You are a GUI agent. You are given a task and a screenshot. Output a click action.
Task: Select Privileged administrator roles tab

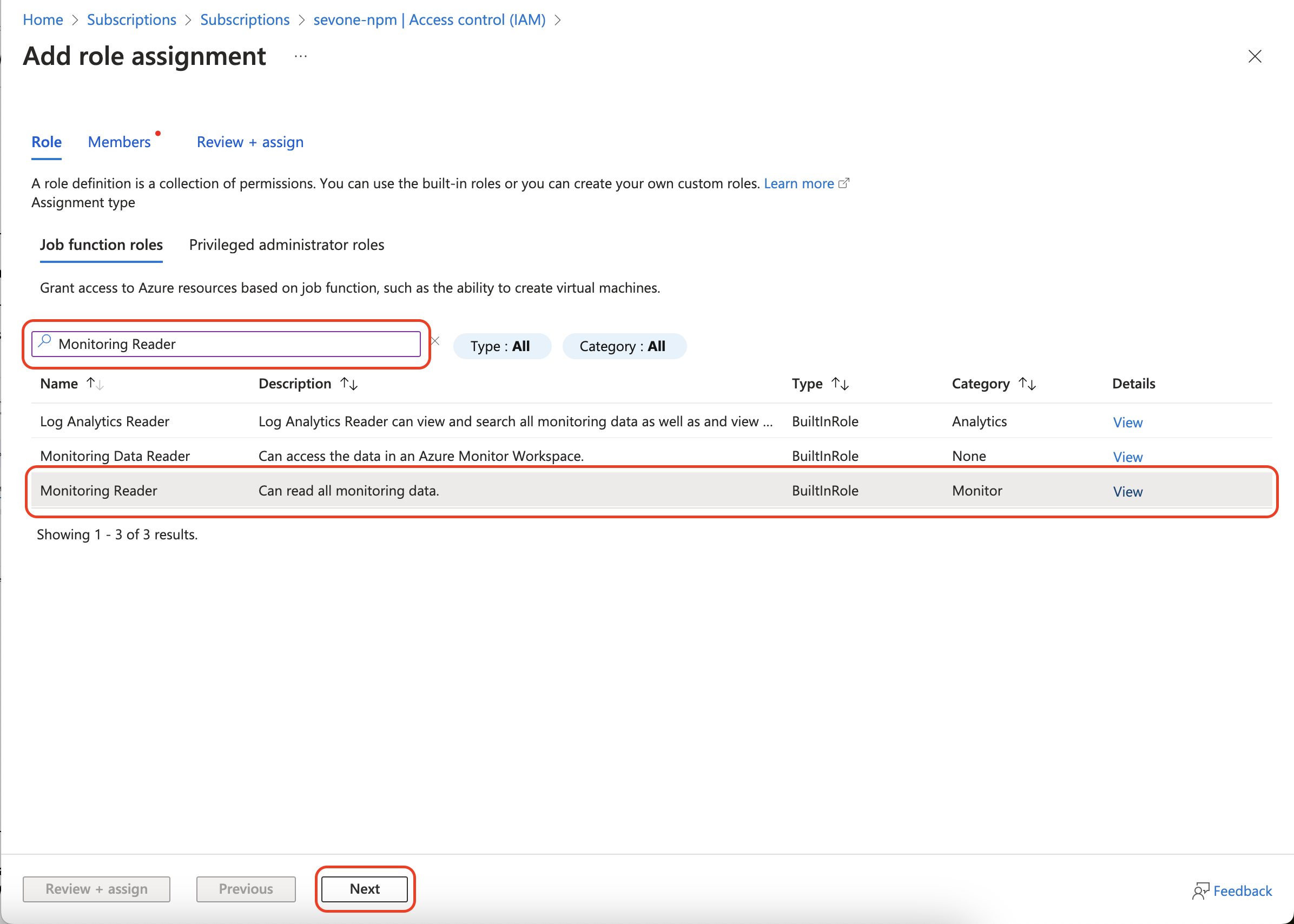[x=287, y=245]
